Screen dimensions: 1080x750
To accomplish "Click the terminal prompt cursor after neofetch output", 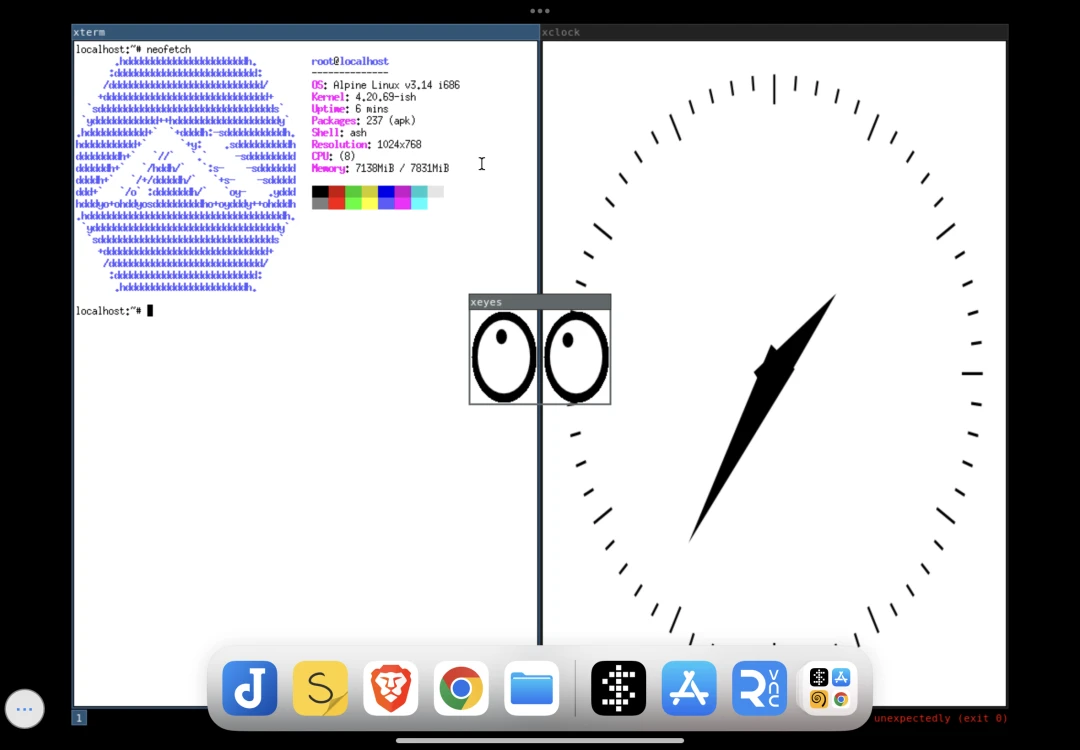I will tap(150, 311).
